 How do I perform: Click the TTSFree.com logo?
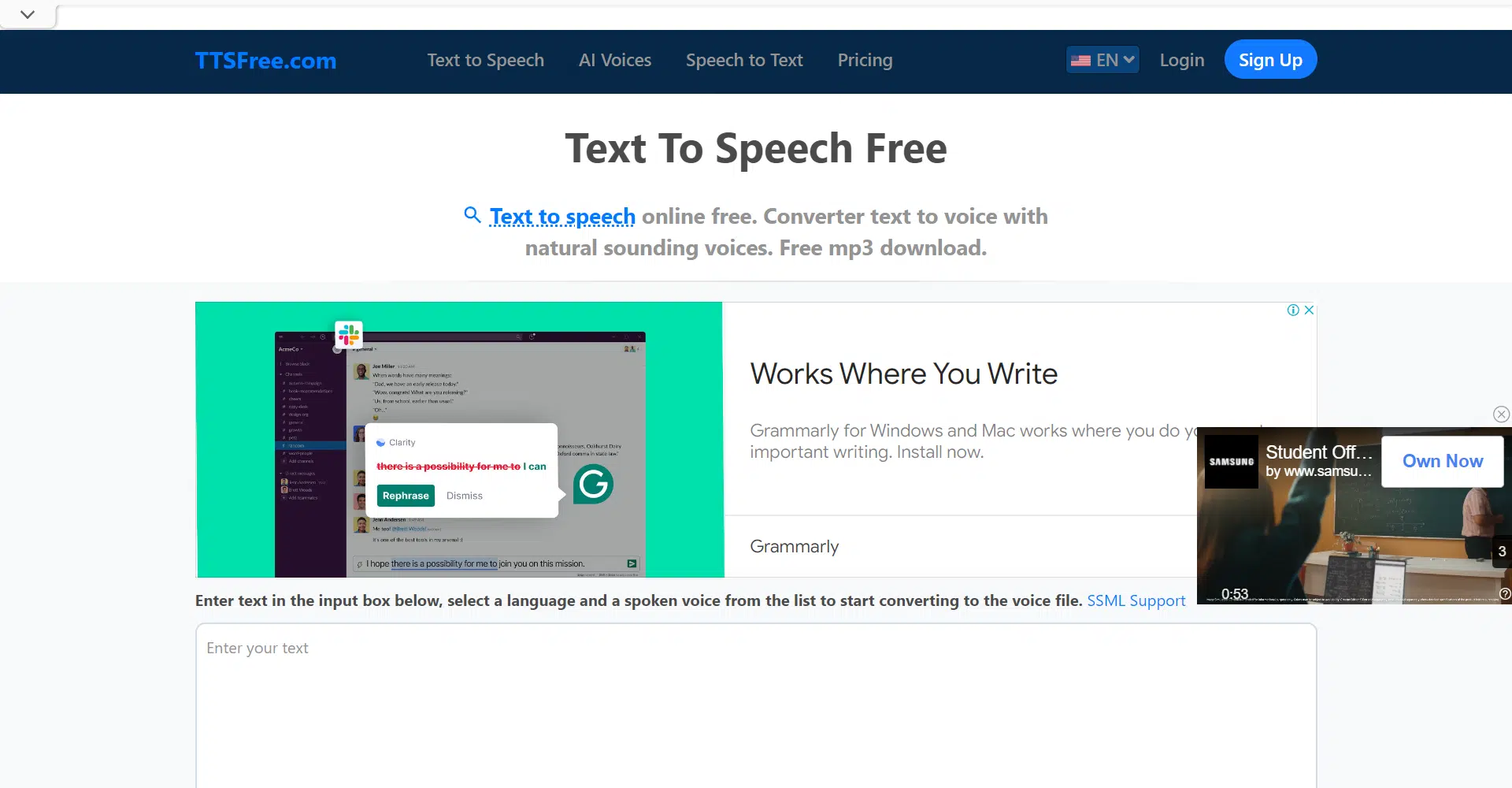[x=265, y=61]
